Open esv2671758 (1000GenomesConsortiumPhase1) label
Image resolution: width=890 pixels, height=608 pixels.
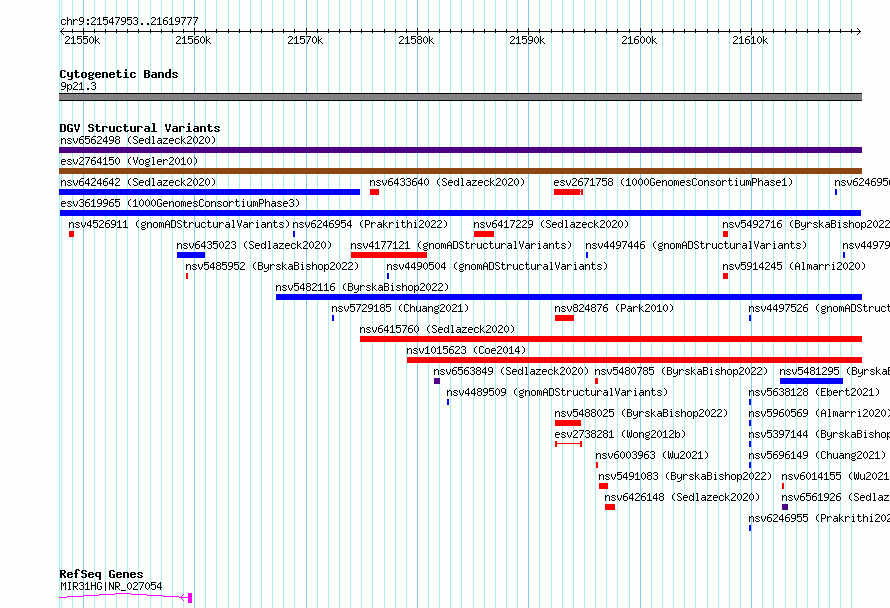673,182
